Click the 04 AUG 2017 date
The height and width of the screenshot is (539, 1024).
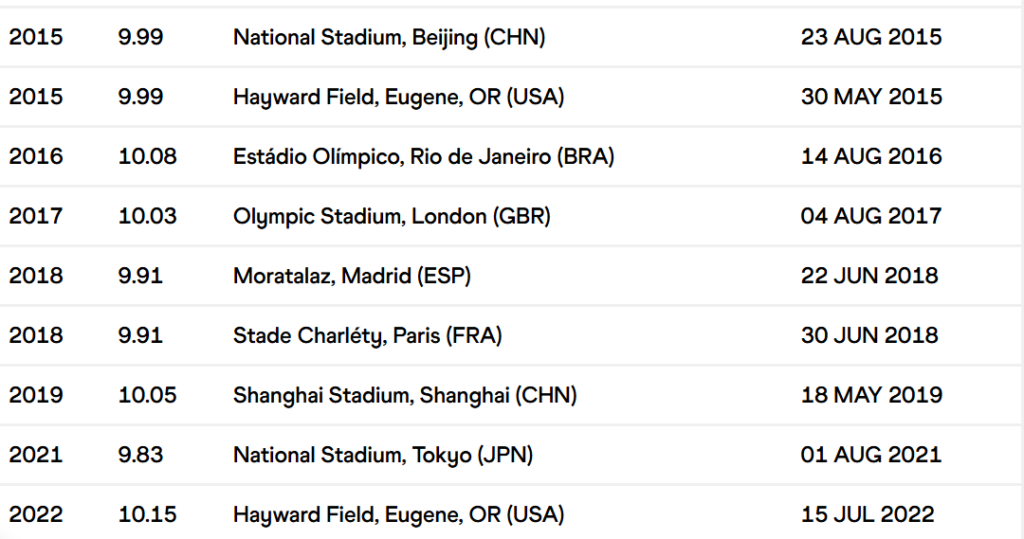point(871,216)
